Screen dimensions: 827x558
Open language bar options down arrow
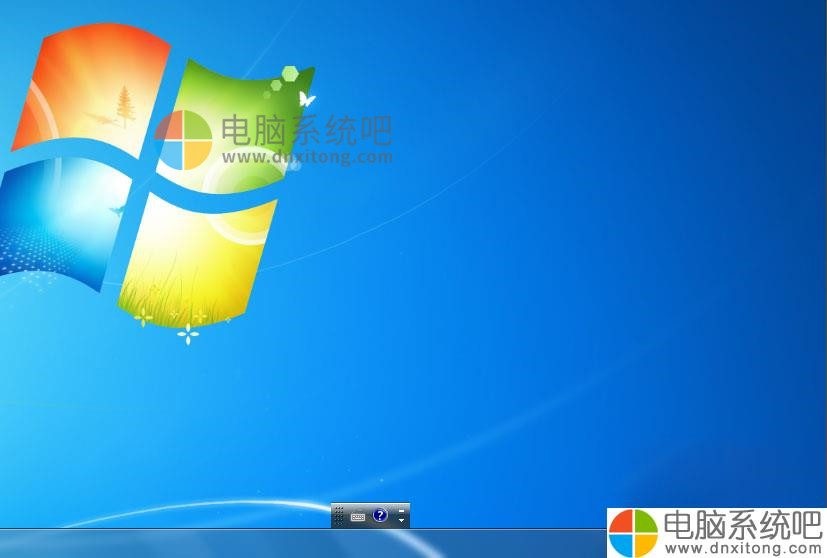pos(401,521)
